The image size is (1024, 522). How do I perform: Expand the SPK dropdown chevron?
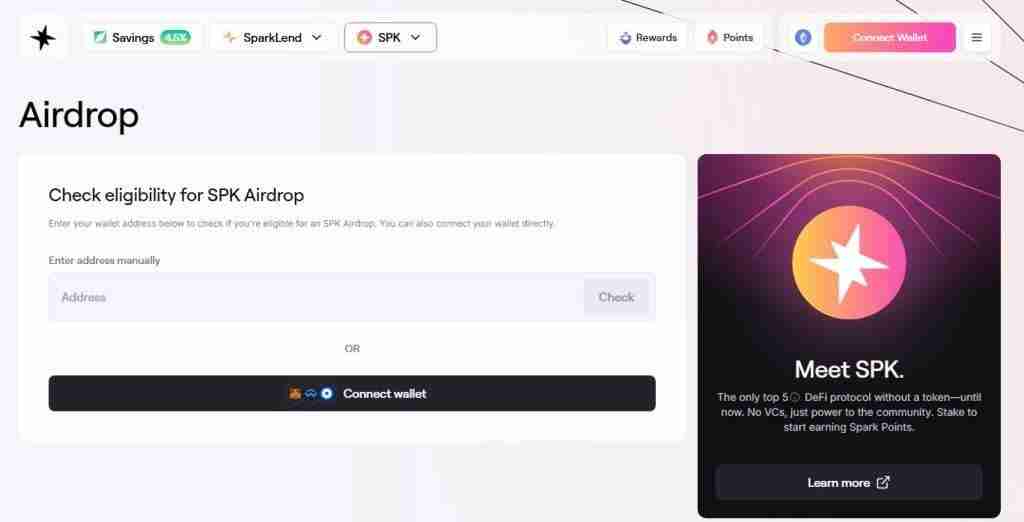click(415, 37)
